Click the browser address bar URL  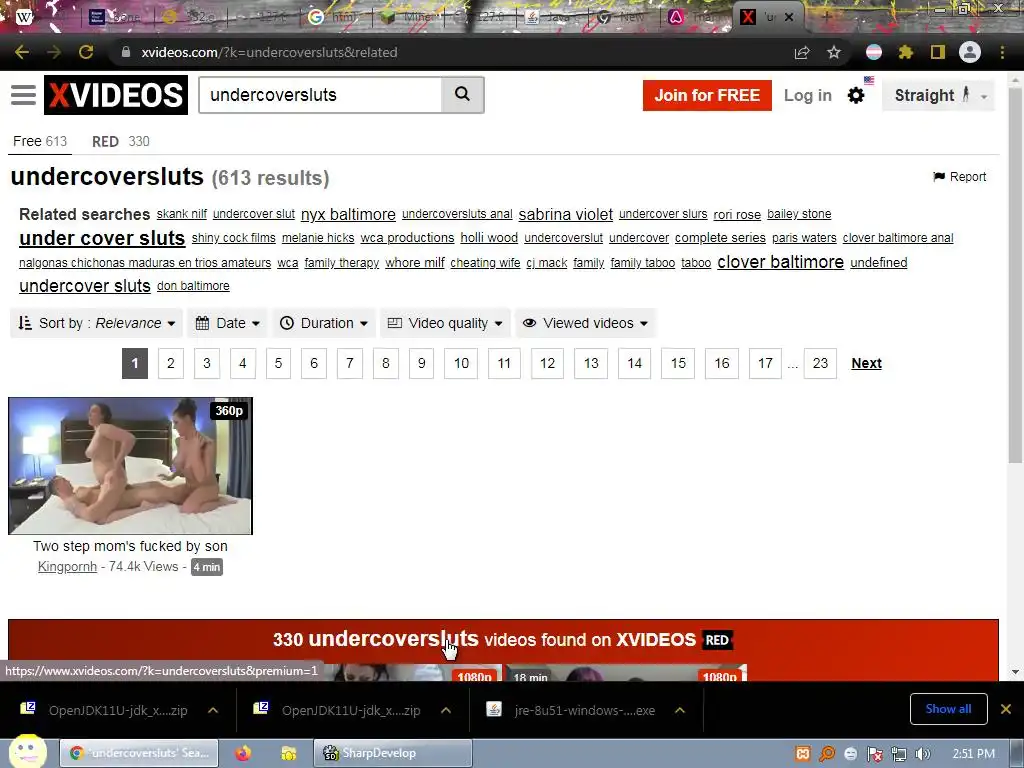pyautogui.click(x=269, y=52)
